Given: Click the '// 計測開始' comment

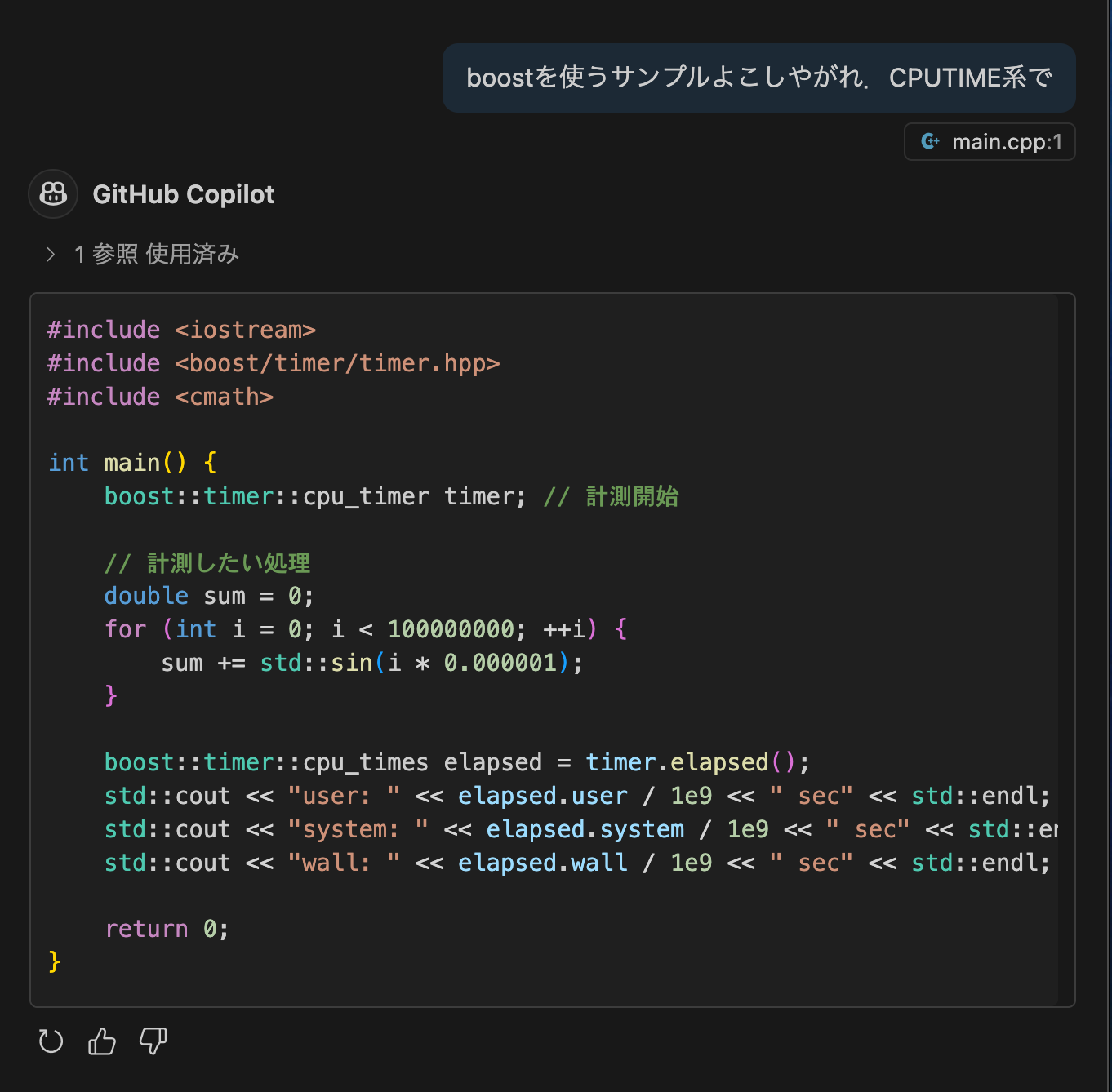Looking at the screenshot, I should tap(612, 496).
